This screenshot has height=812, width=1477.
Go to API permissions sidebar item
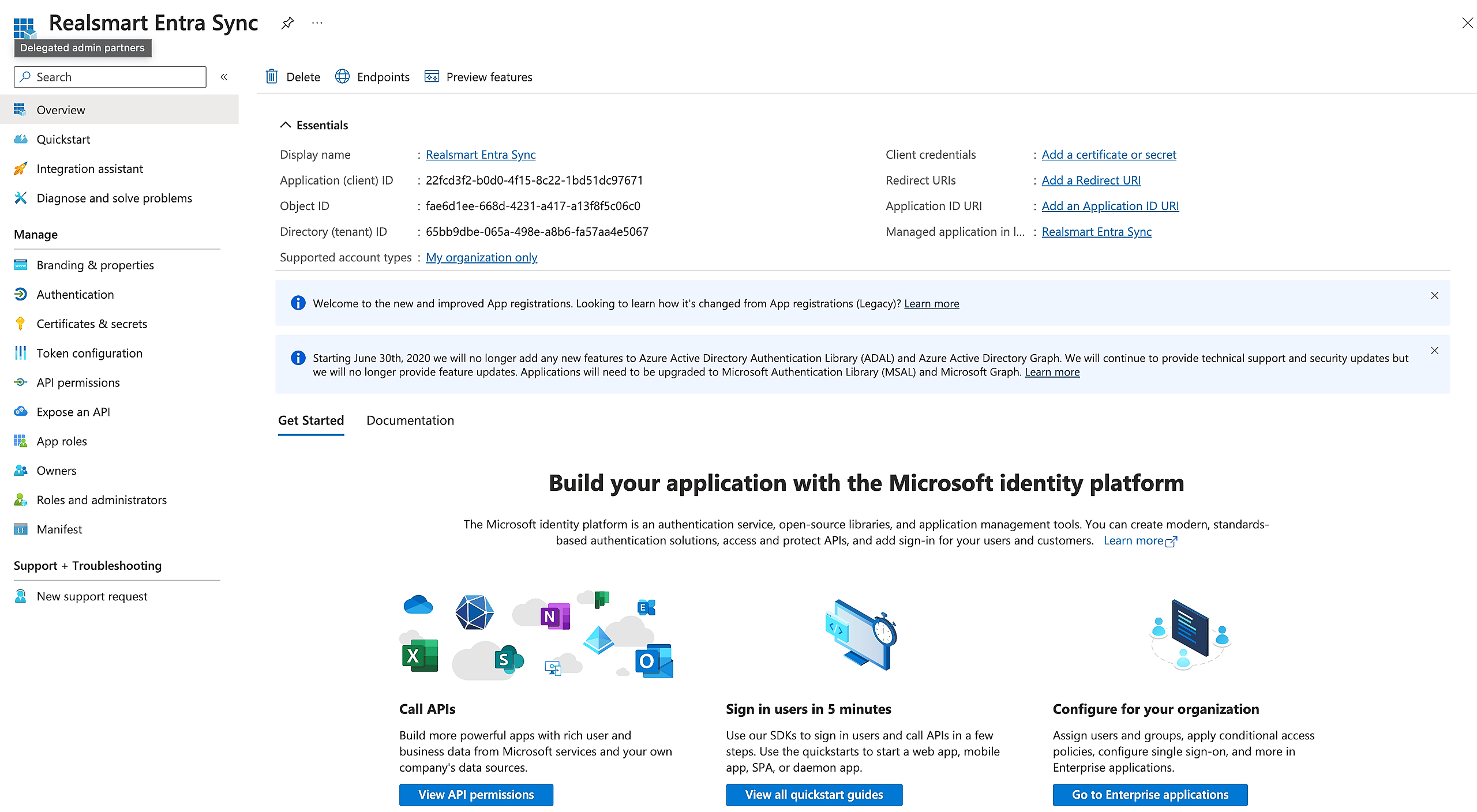(78, 383)
